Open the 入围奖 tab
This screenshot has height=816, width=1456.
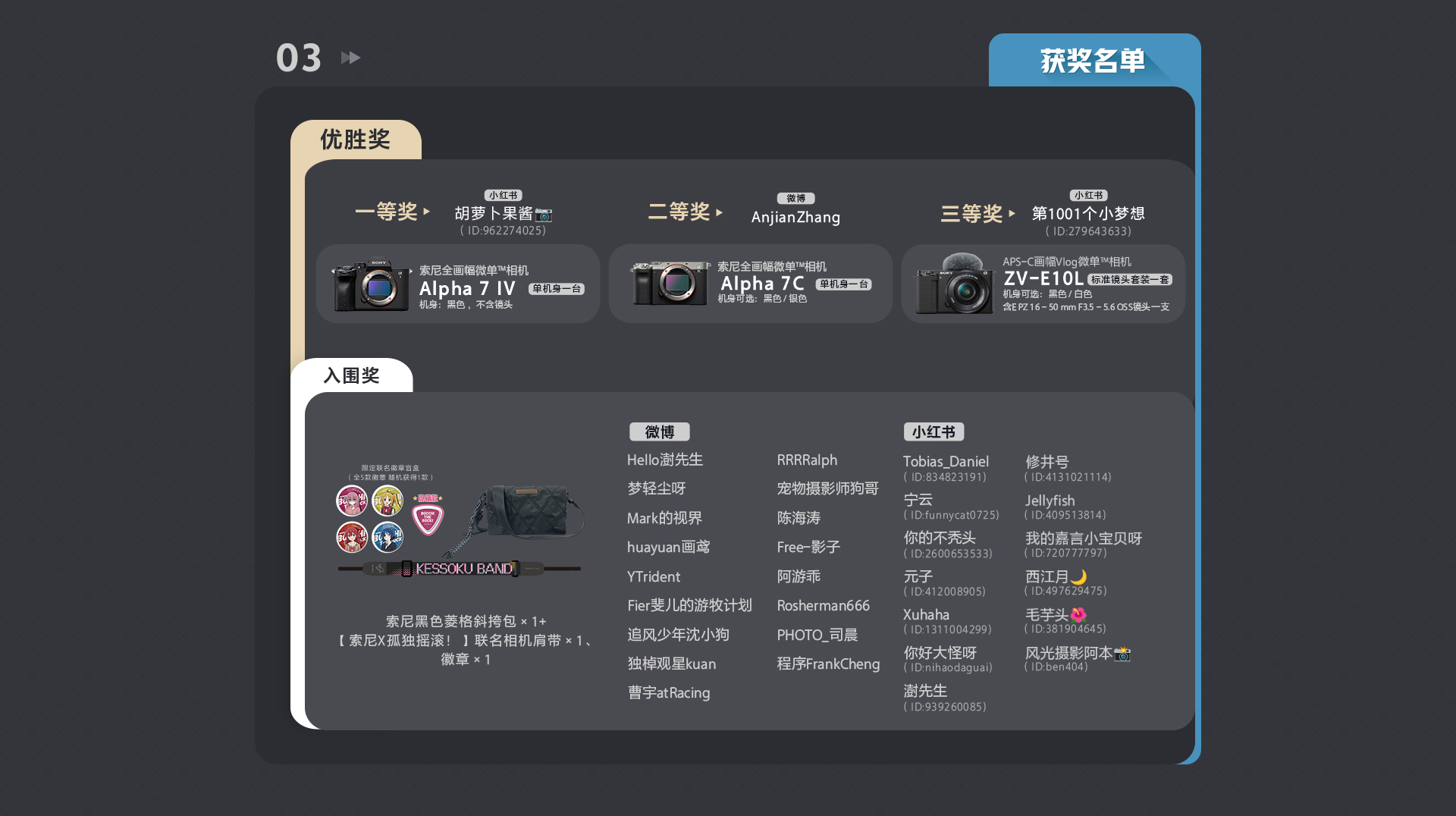tap(351, 375)
